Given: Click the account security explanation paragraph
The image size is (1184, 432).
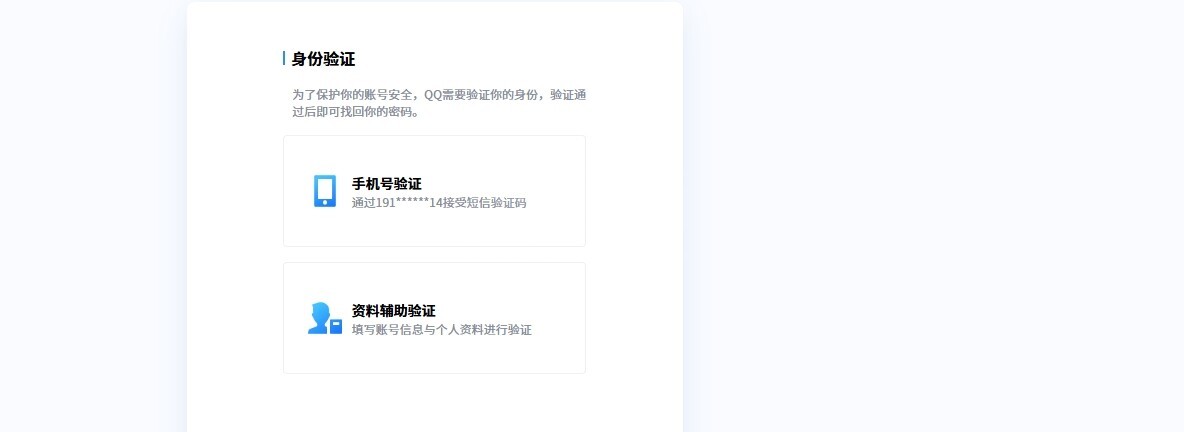Looking at the screenshot, I should click(x=439, y=103).
